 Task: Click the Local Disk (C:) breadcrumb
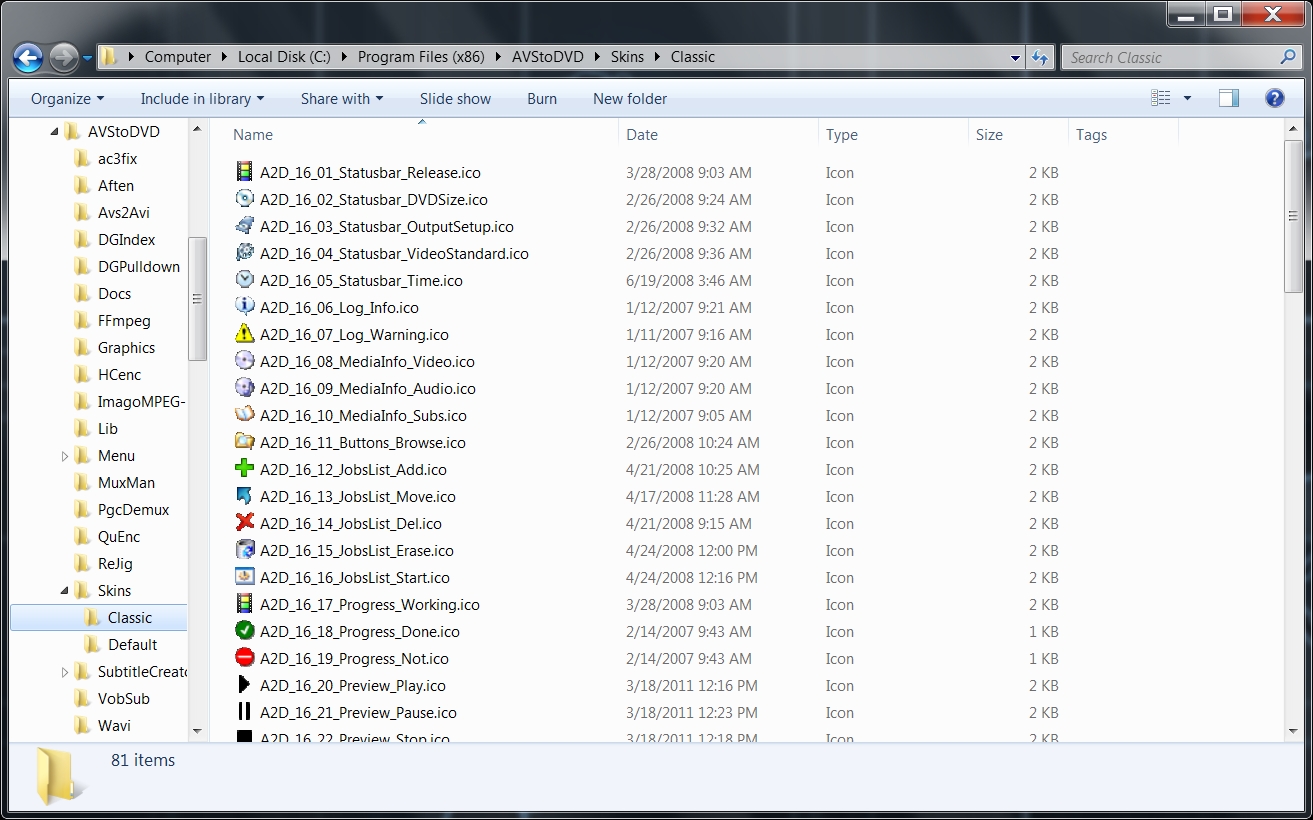284,57
